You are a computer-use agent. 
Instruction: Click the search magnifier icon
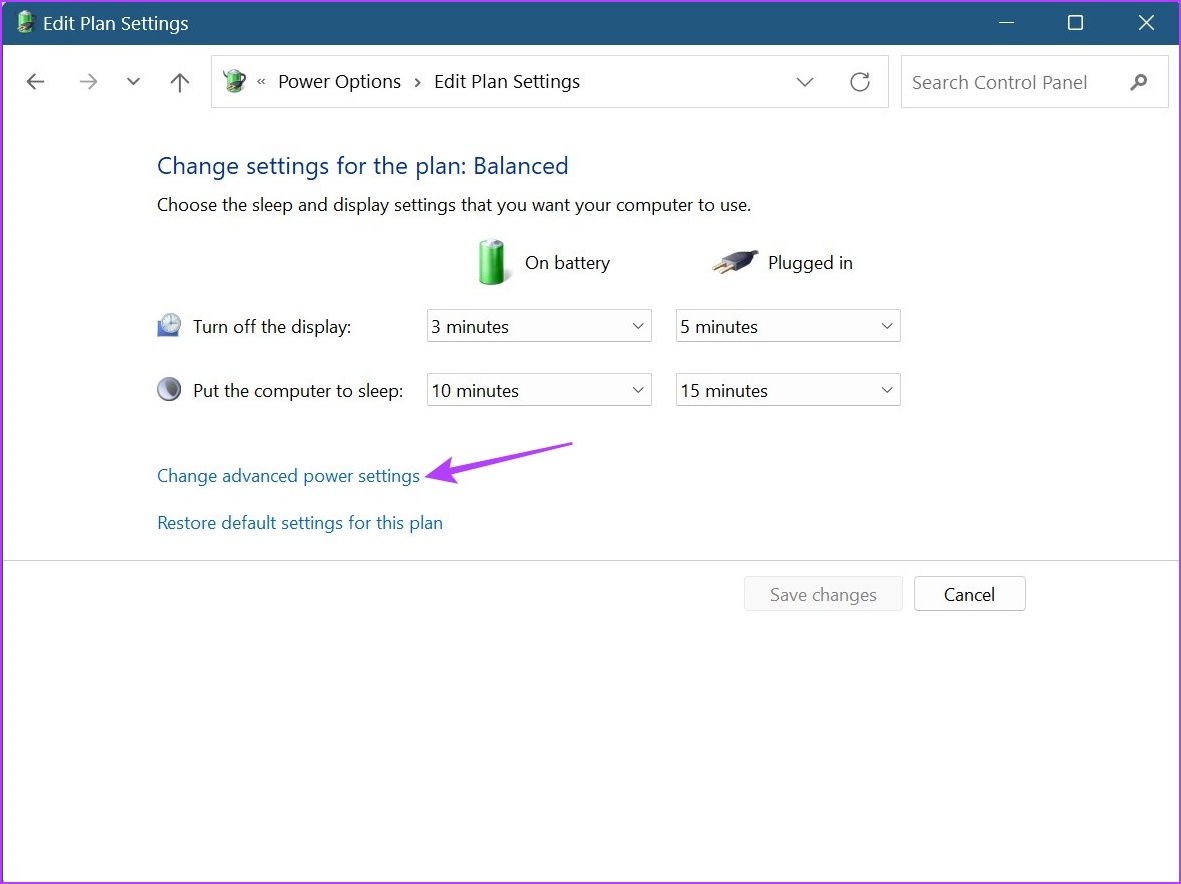pyautogui.click(x=1139, y=81)
